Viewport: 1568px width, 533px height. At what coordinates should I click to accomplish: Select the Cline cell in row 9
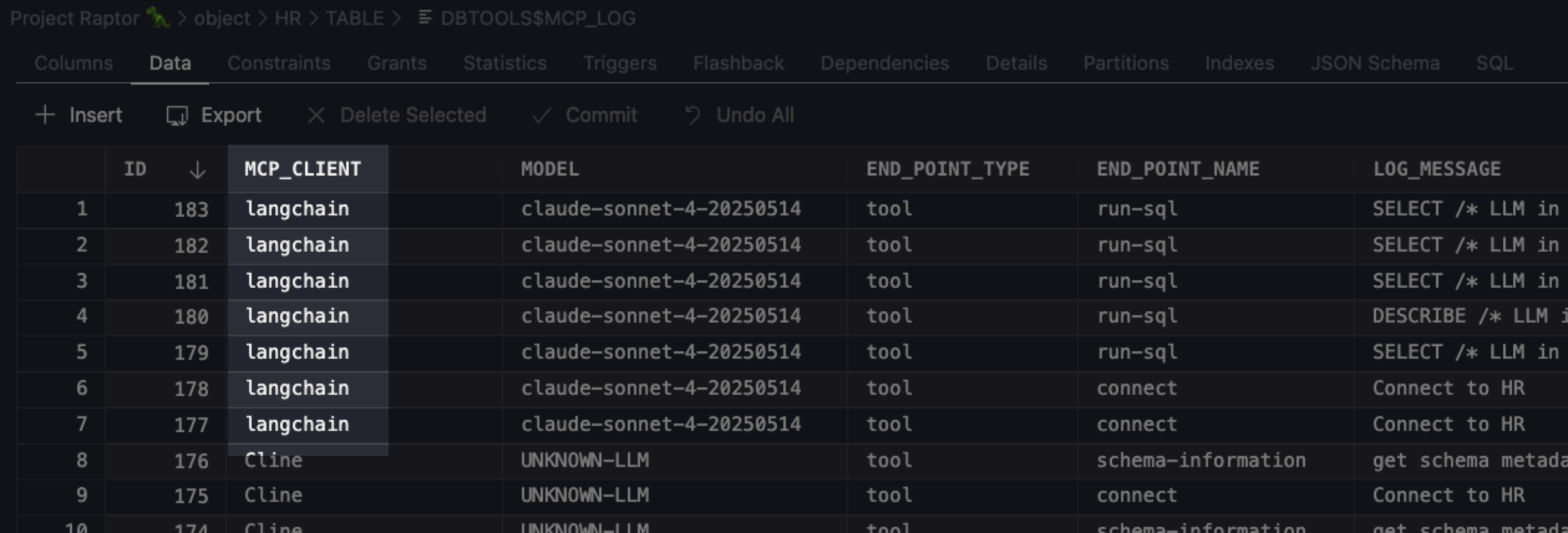[273, 495]
